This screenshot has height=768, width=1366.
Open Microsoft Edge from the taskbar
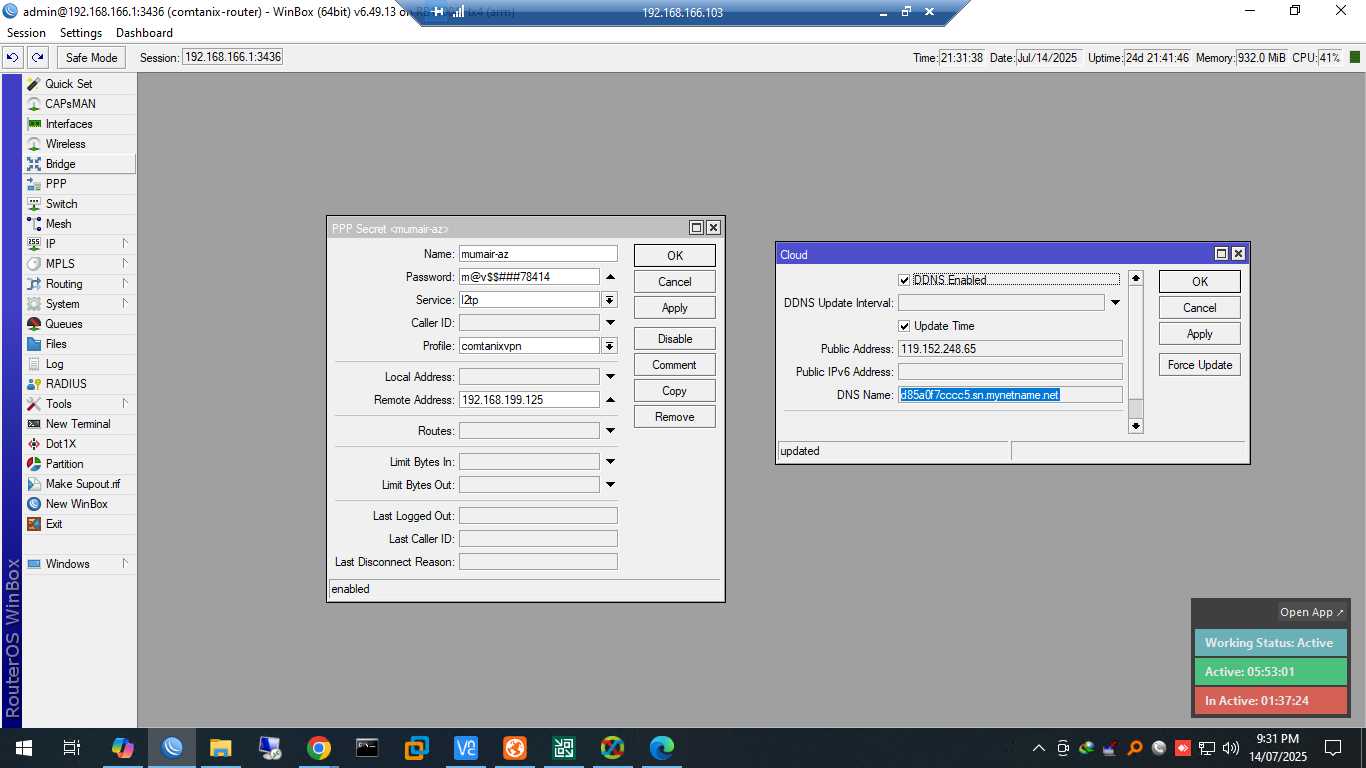pos(662,748)
